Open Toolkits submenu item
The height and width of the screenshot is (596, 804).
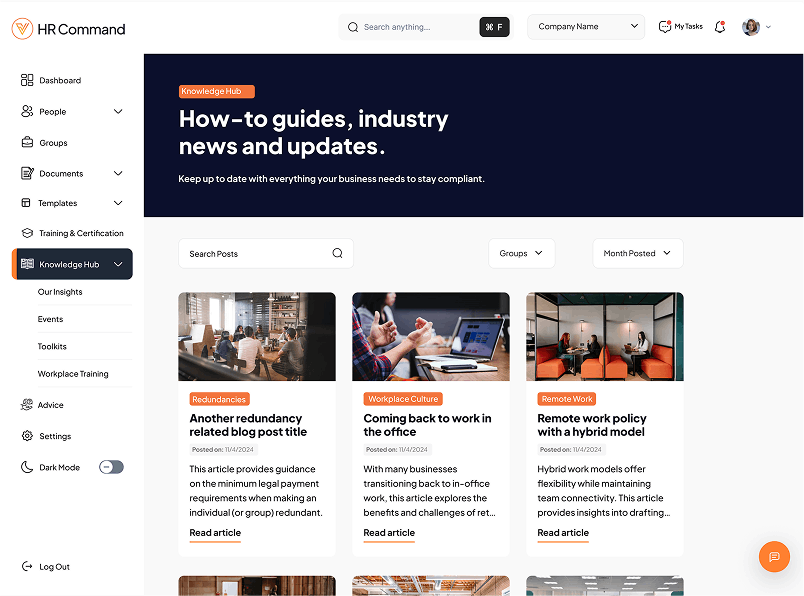tap(52, 346)
